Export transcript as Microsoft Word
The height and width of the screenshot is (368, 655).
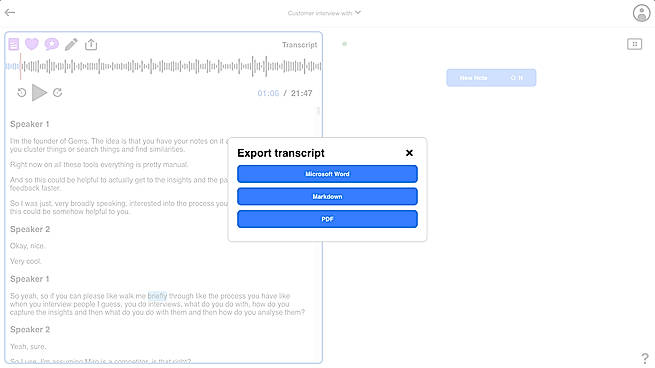[x=327, y=174]
